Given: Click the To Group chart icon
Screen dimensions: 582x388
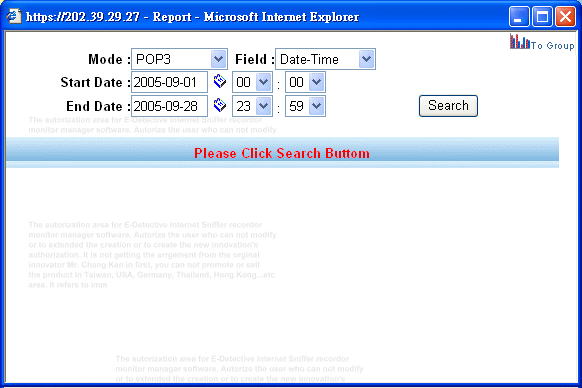Looking at the screenshot, I should pos(520,42).
